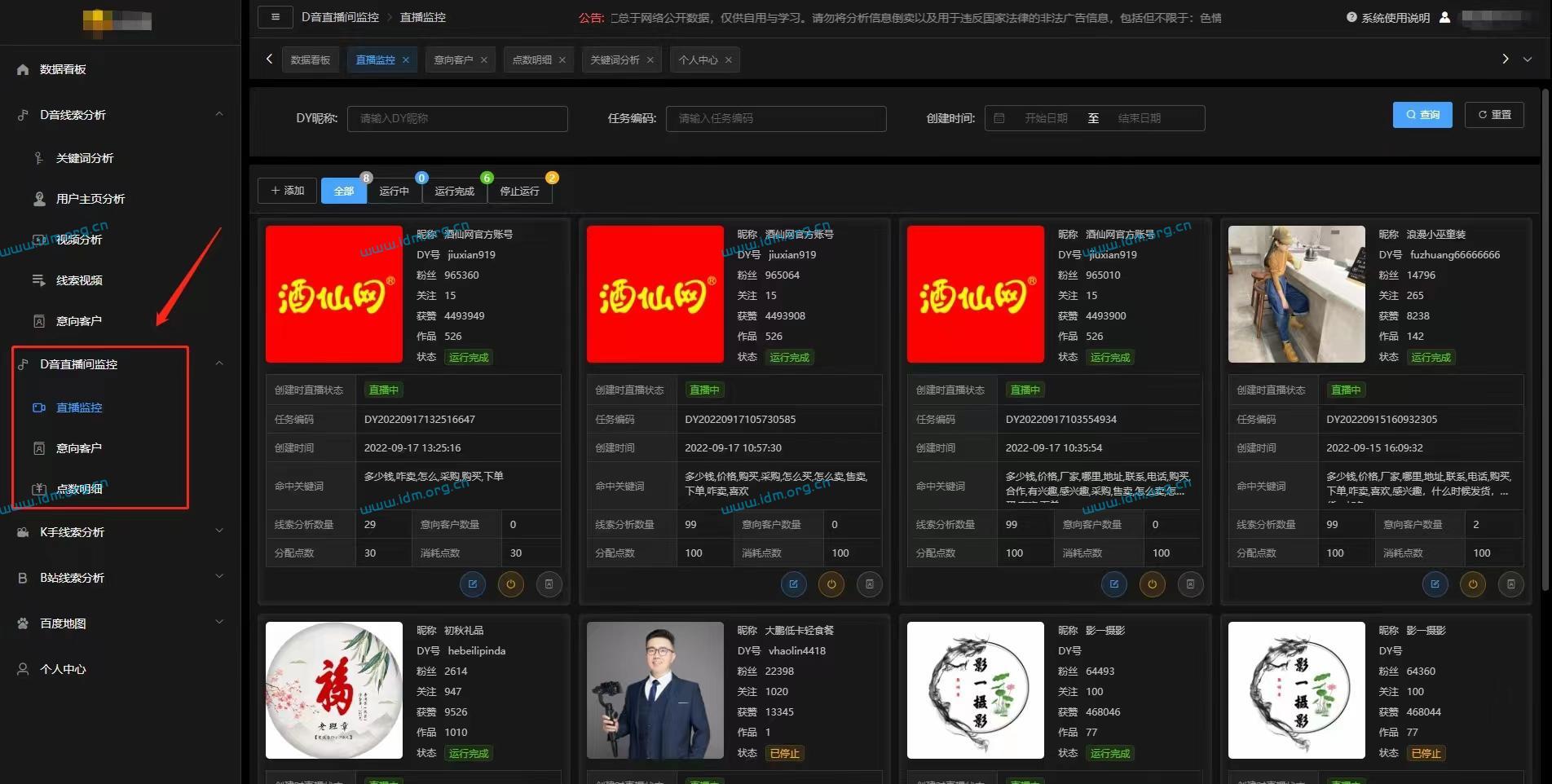
Task: Open 大鹏低卡轻食餐 avatar thumbnail
Action: point(655,690)
